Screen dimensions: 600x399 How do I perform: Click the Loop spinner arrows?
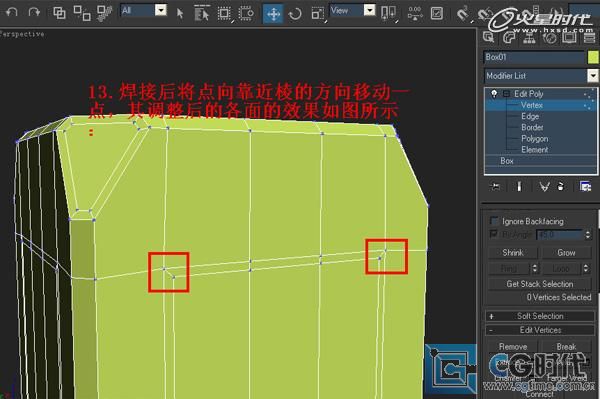pos(586,269)
